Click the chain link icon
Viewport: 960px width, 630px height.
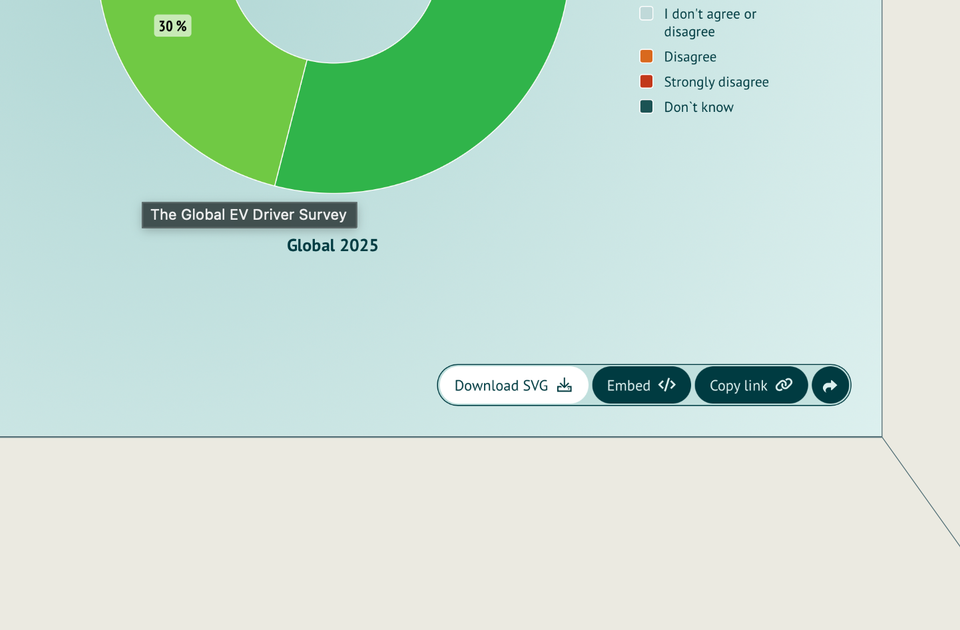click(784, 385)
